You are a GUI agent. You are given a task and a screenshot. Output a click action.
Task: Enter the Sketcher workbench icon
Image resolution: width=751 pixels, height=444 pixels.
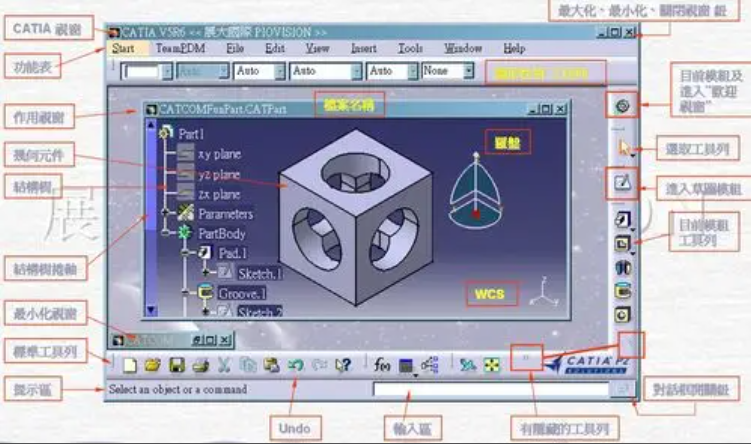tap(623, 182)
